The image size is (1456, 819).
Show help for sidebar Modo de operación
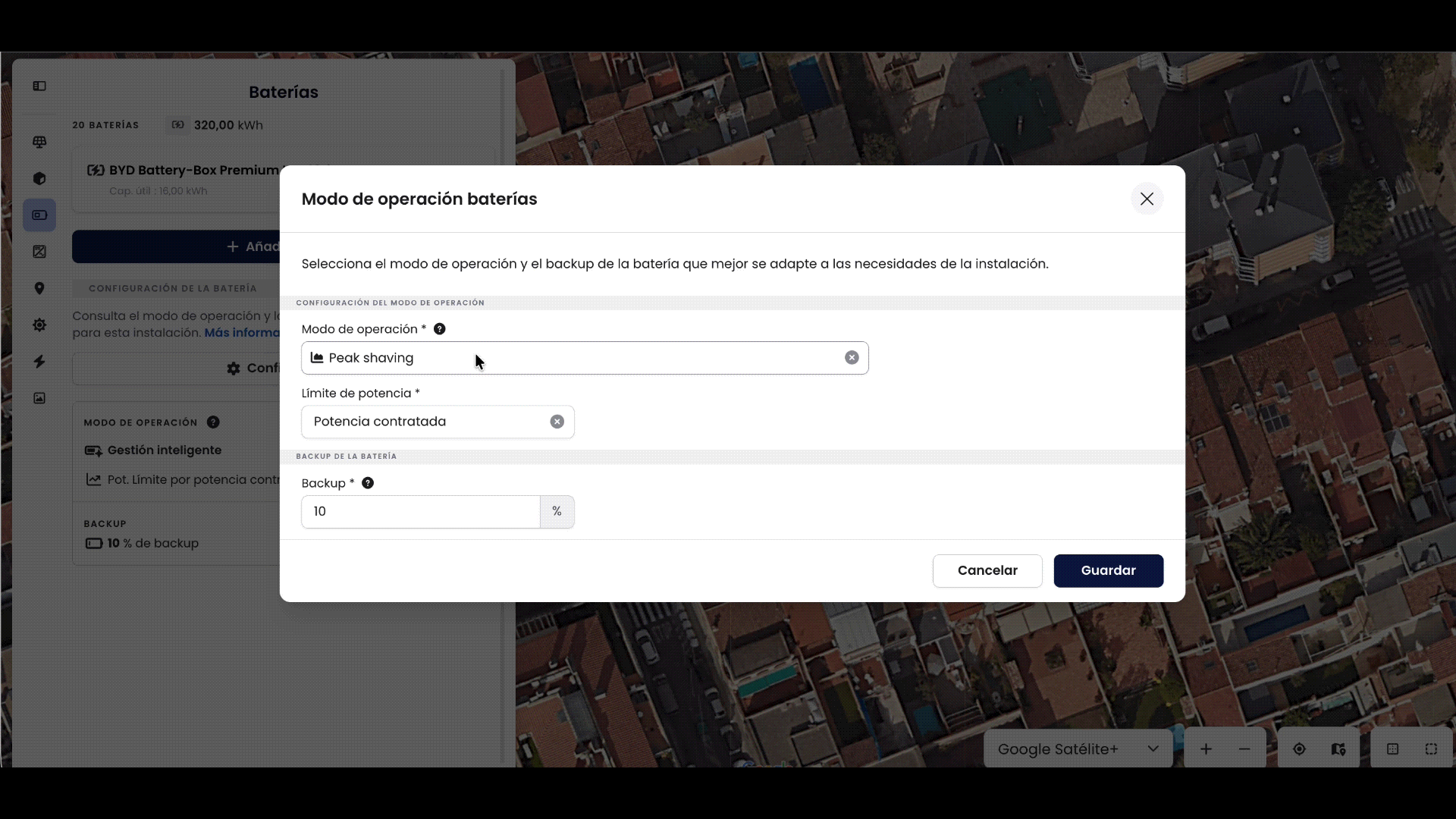[x=213, y=422]
